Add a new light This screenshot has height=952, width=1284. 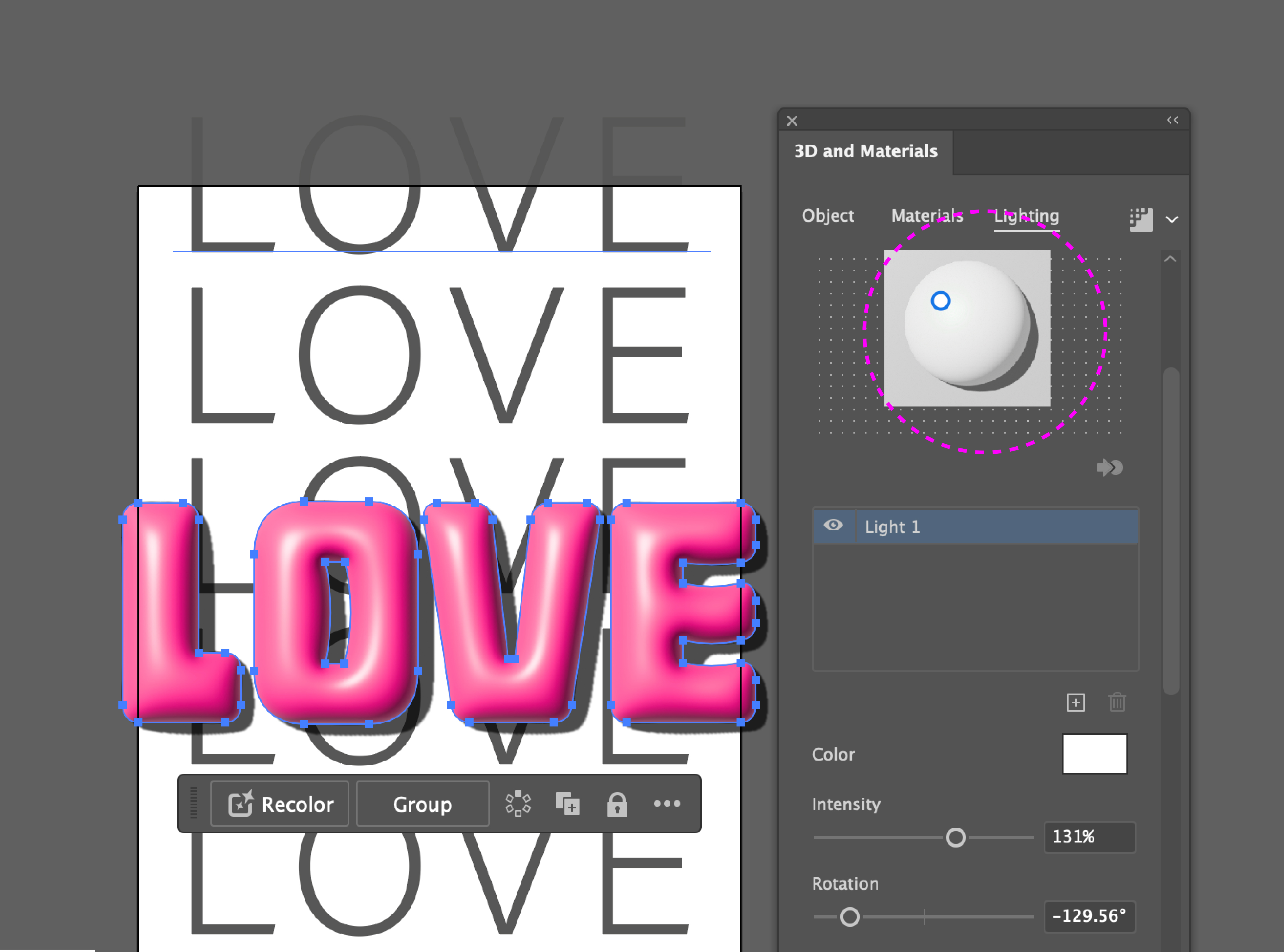pos(1075,702)
